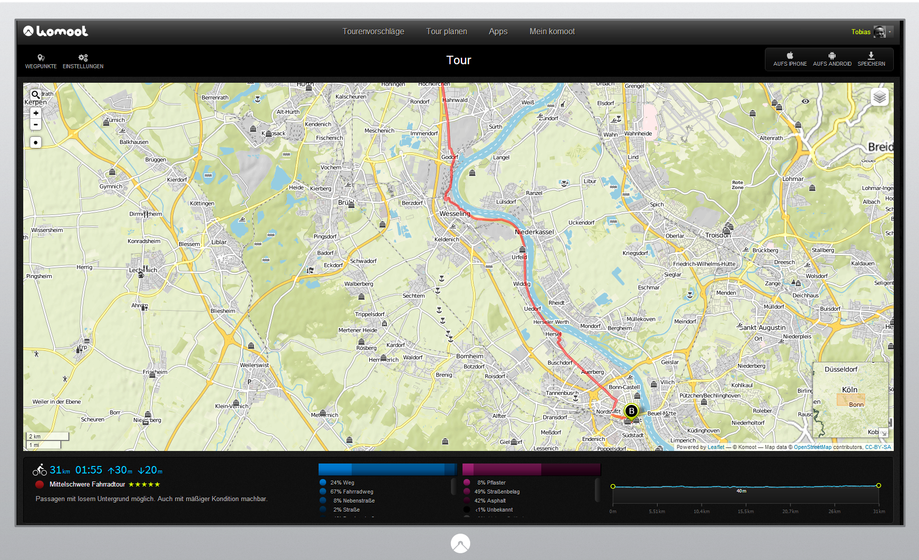Screen dimensions: 919x560
Task: Click destination marker B on the map
Action: coord(631,410)
